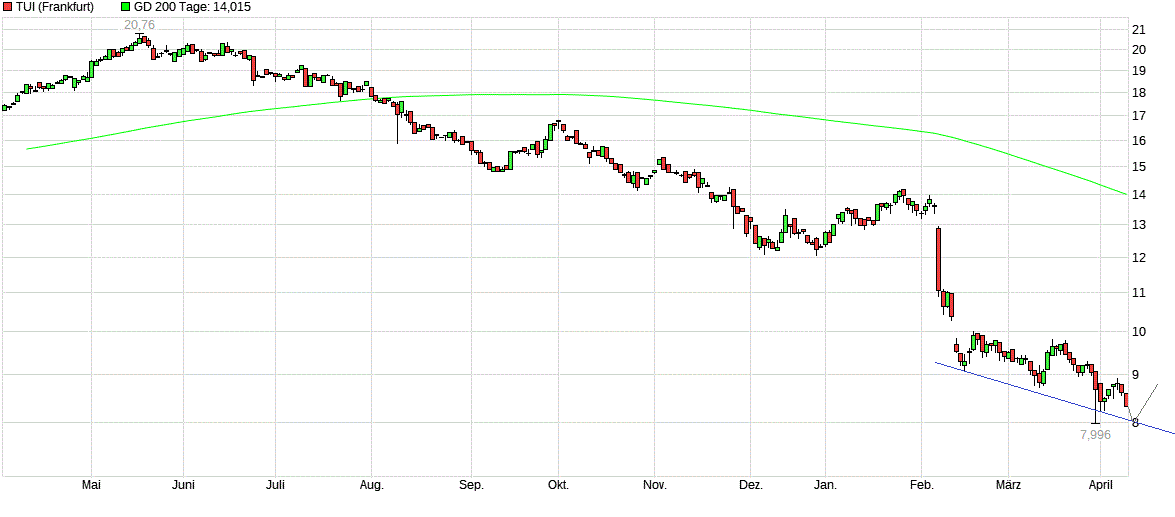Select the 'GD 200 Tage: 14,015' legend label
This screenshot has width=1175, height=517.
[x=192, y=7]
